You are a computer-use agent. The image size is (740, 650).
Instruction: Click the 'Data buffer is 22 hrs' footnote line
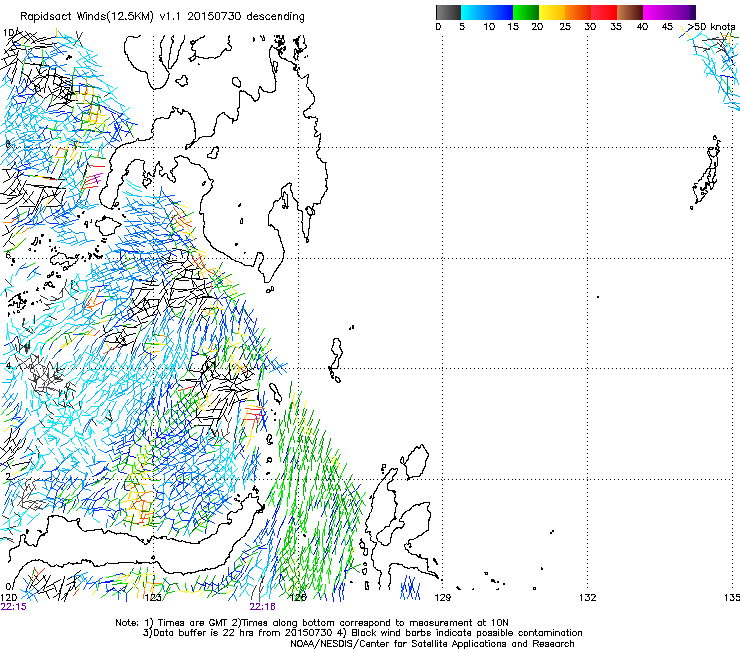coord(362,633)
